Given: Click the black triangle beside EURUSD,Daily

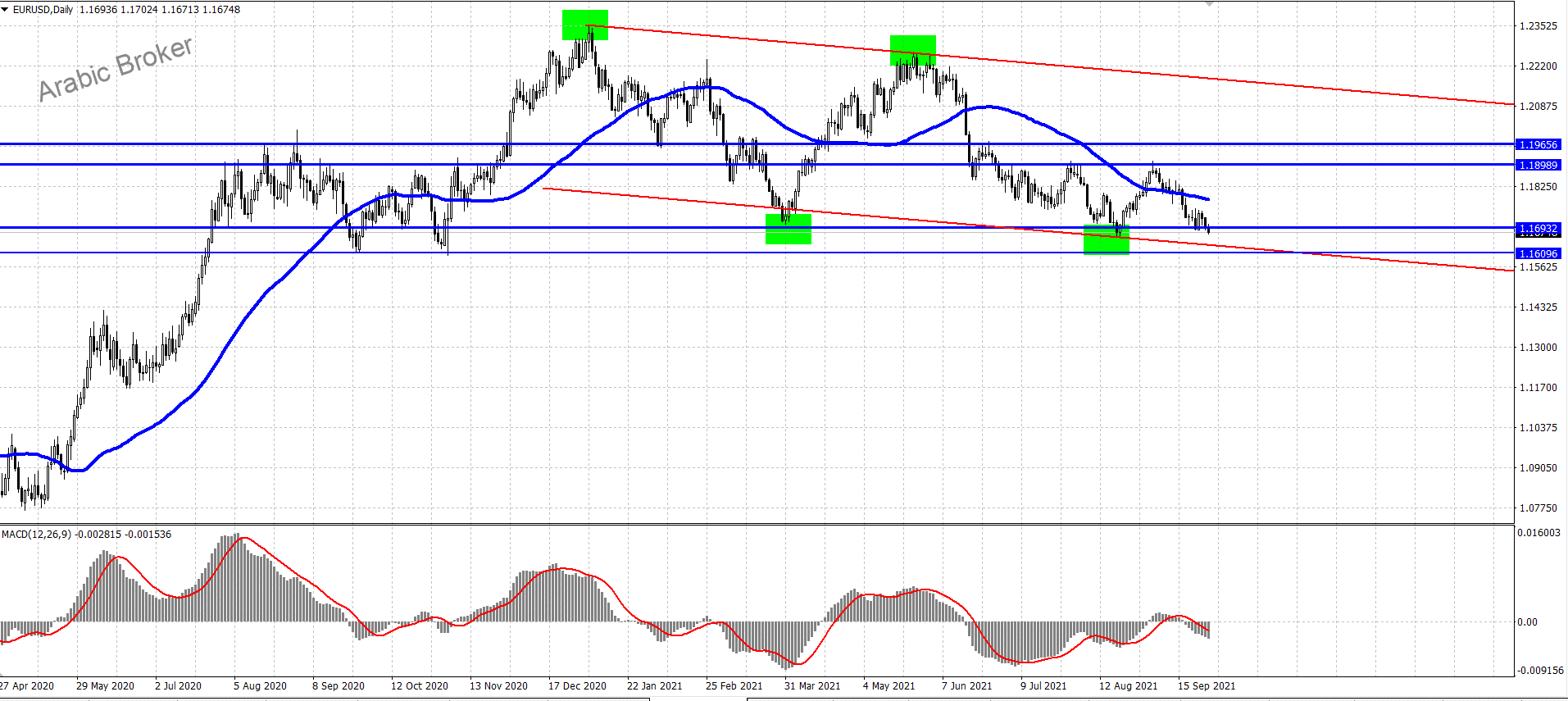Looking at the screenshot, I should pyautogui.click(x=5, y=9).
